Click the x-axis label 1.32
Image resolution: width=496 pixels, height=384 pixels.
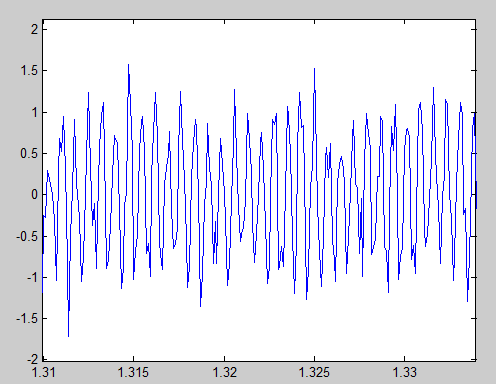click(x=225, y=372)
